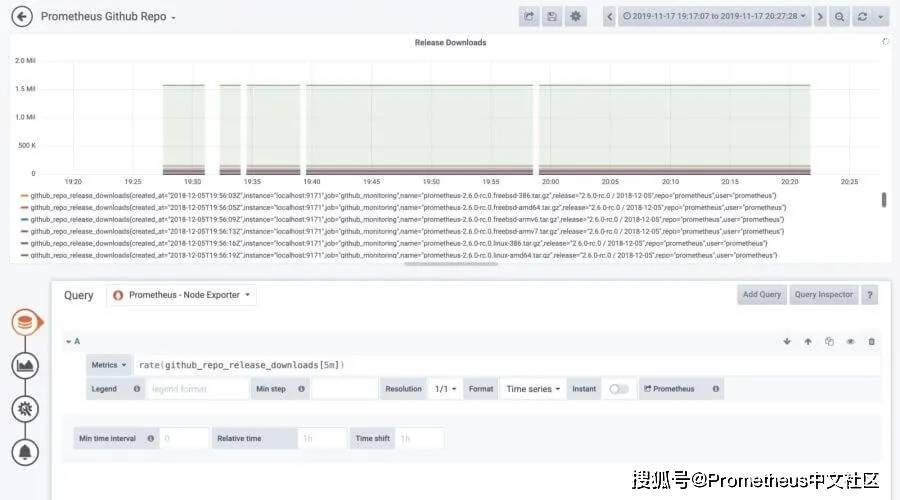Click the refresh dashboard icon
This screenshot has width=900, height=500.
click(x=862, y=17)
